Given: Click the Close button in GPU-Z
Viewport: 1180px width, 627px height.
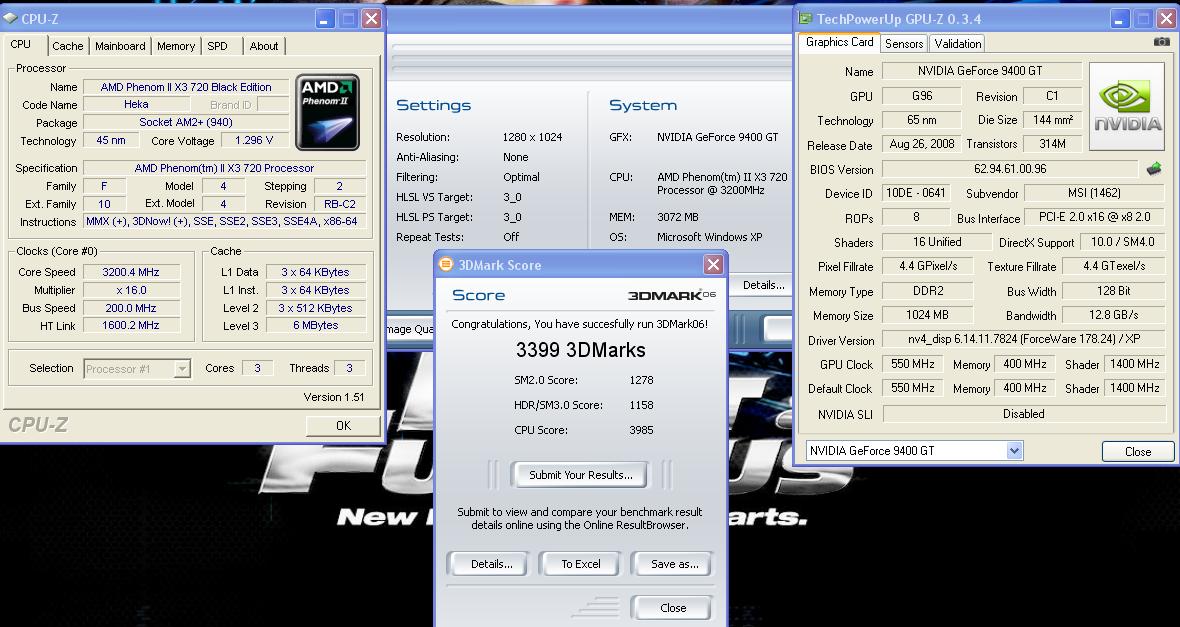Looking at the screenshot, I should click(x=1138, y=452).
